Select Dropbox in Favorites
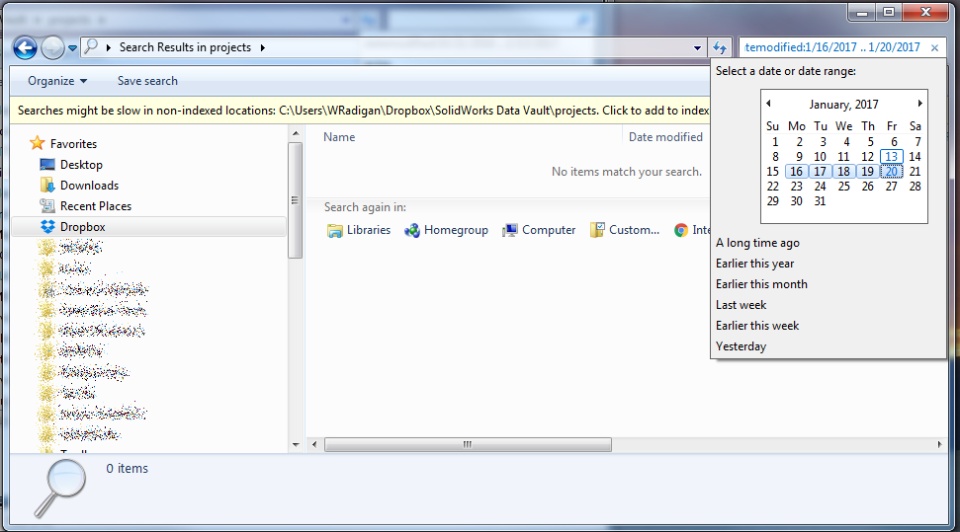This screenshot has width=960, height=532. pos(83,227)
